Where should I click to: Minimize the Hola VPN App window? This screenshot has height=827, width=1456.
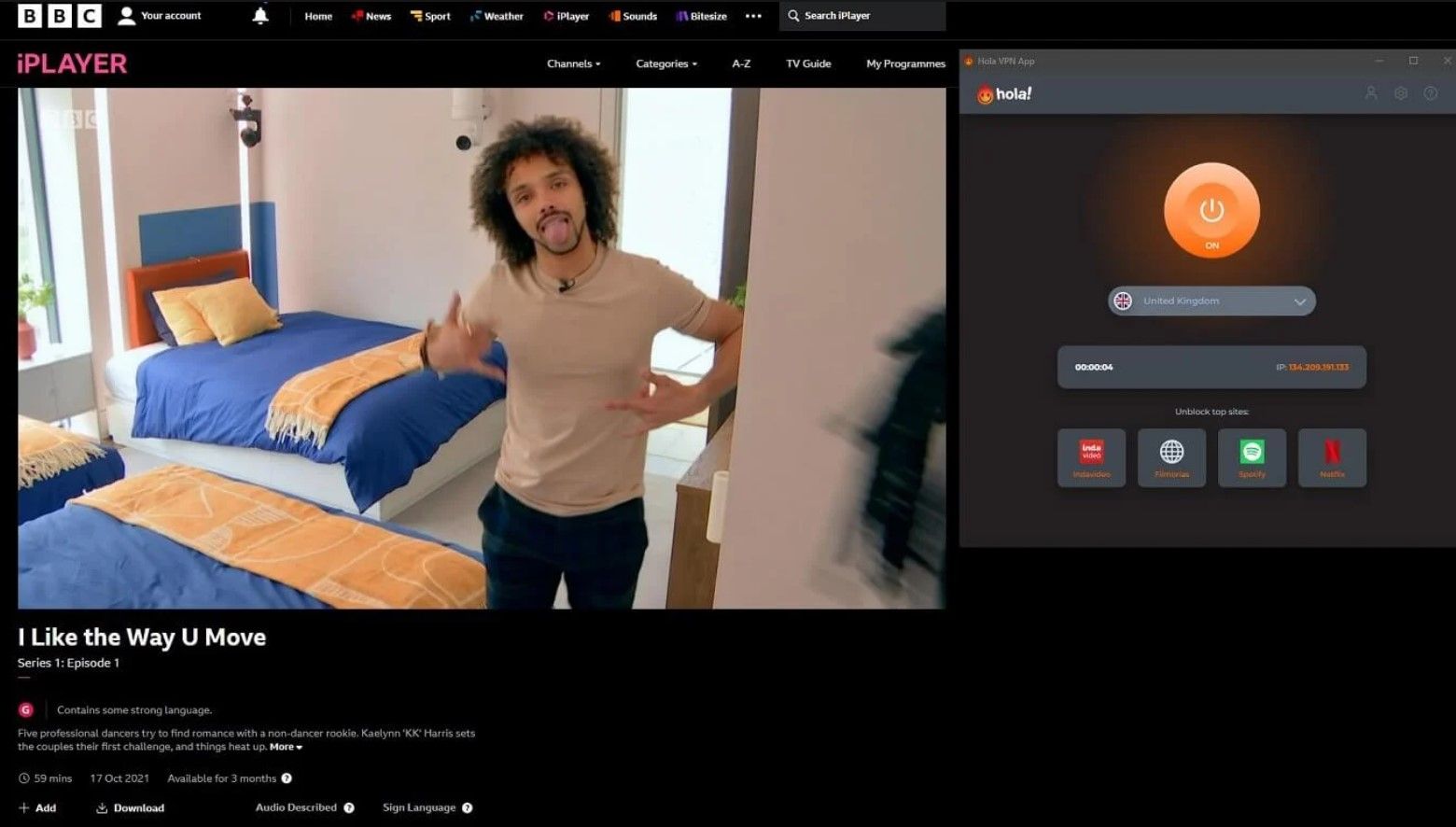pyautogui.click(x=1379, y=61)
